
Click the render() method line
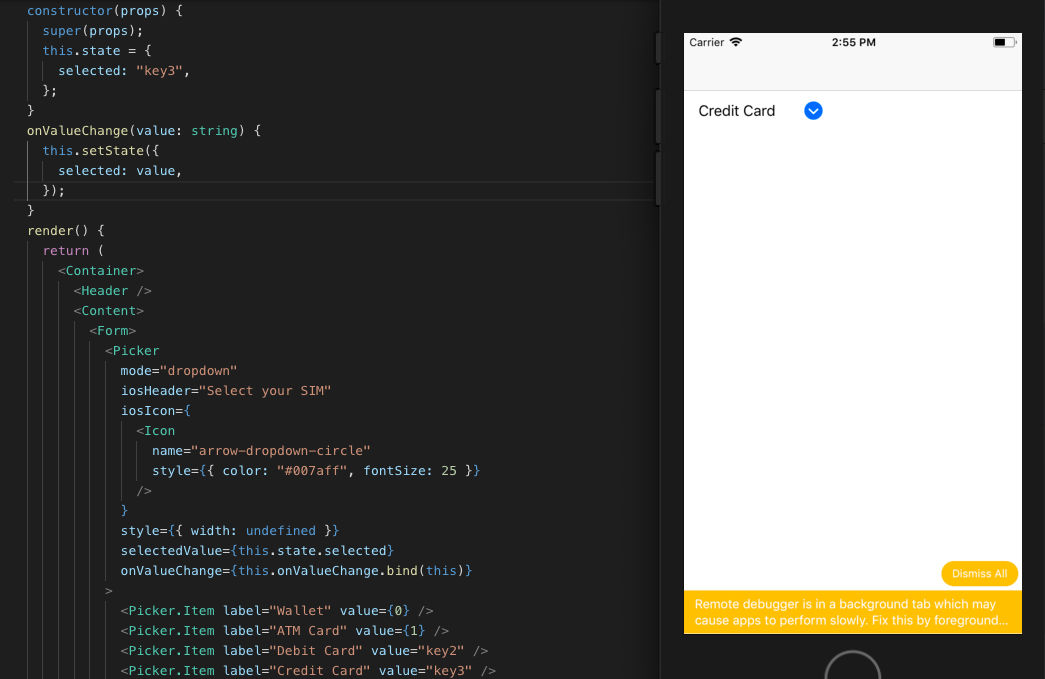66,231
